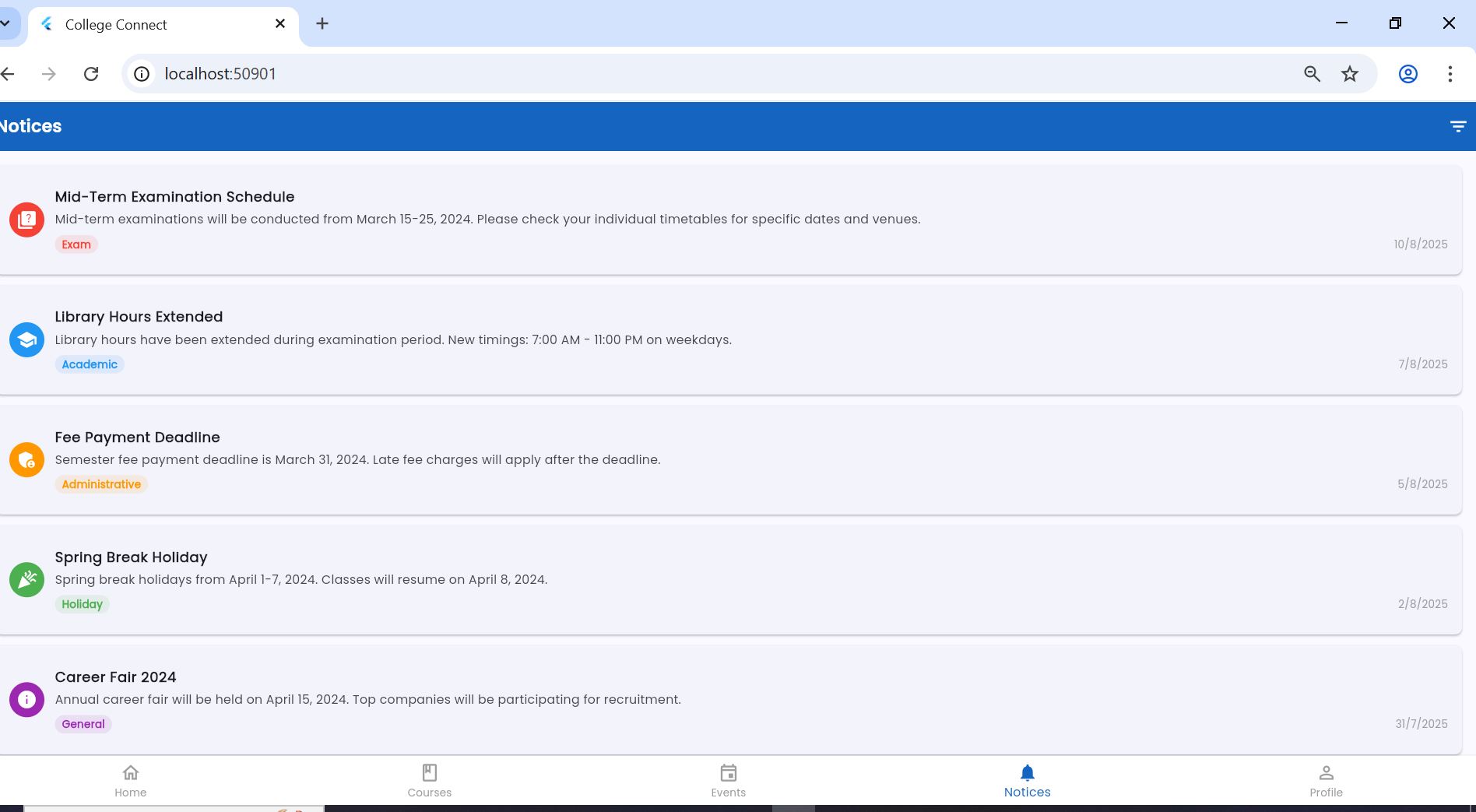1476x812 pixels.
Task: Open the Profile tab
Action: click(x=1326, y=781)
